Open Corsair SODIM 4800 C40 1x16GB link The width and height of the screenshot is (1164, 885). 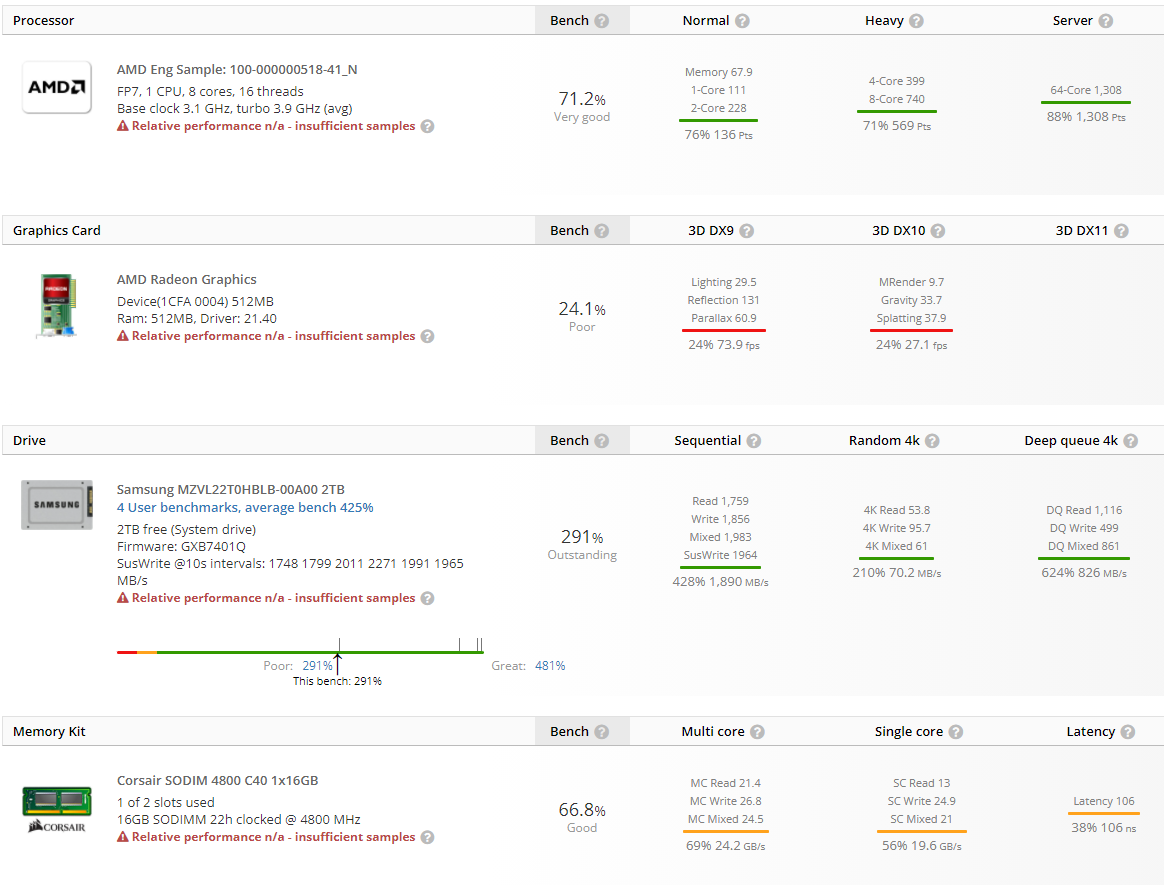[x=218, y=781]
